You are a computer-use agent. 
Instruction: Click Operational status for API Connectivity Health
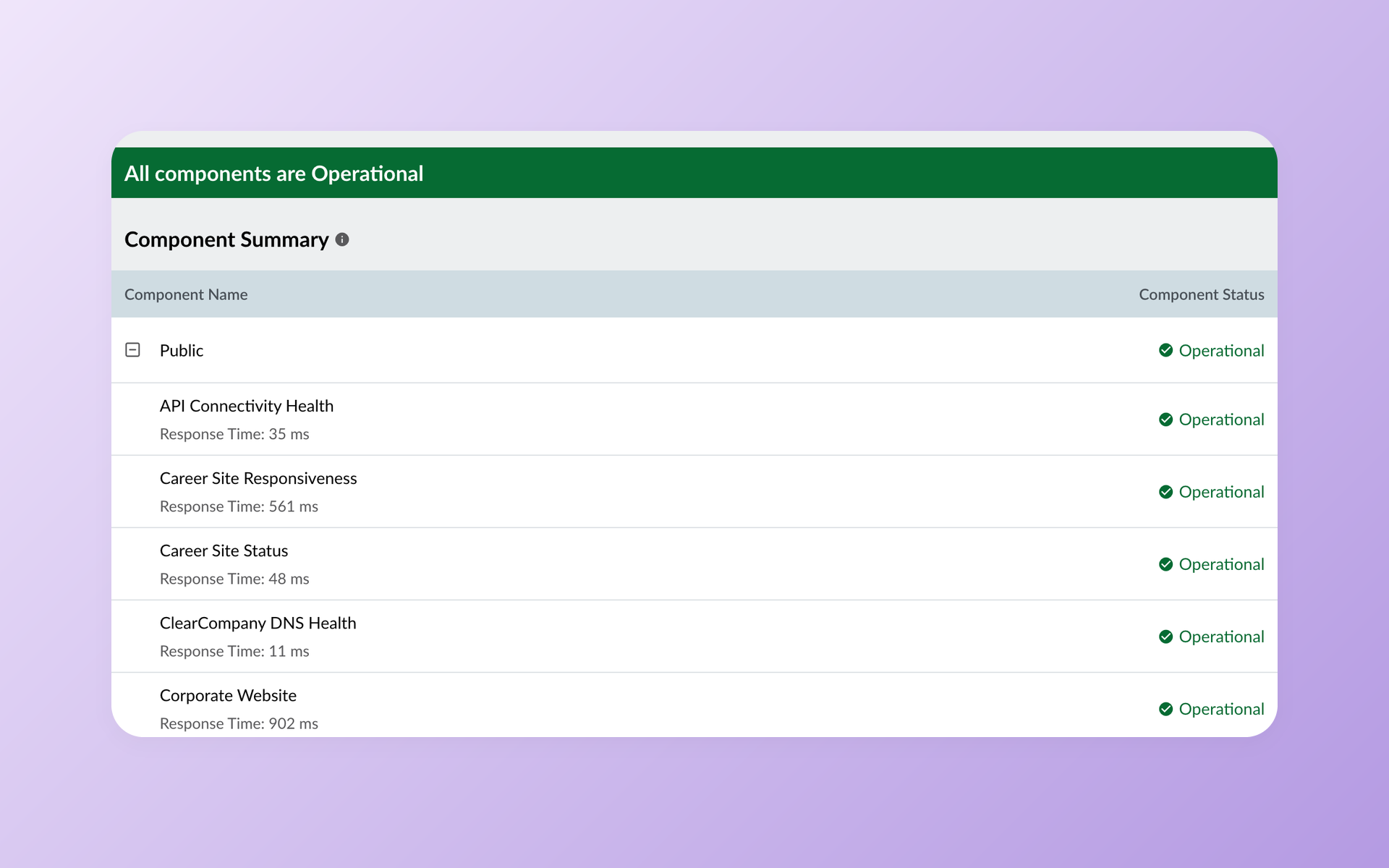(x=1221, y=420)
